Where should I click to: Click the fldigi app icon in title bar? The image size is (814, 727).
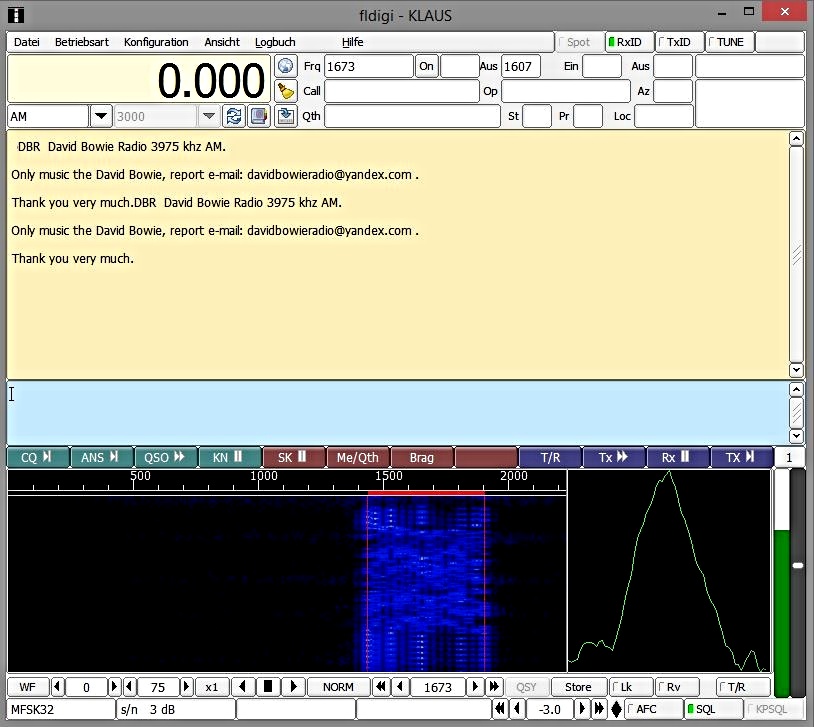click(16, 15)
